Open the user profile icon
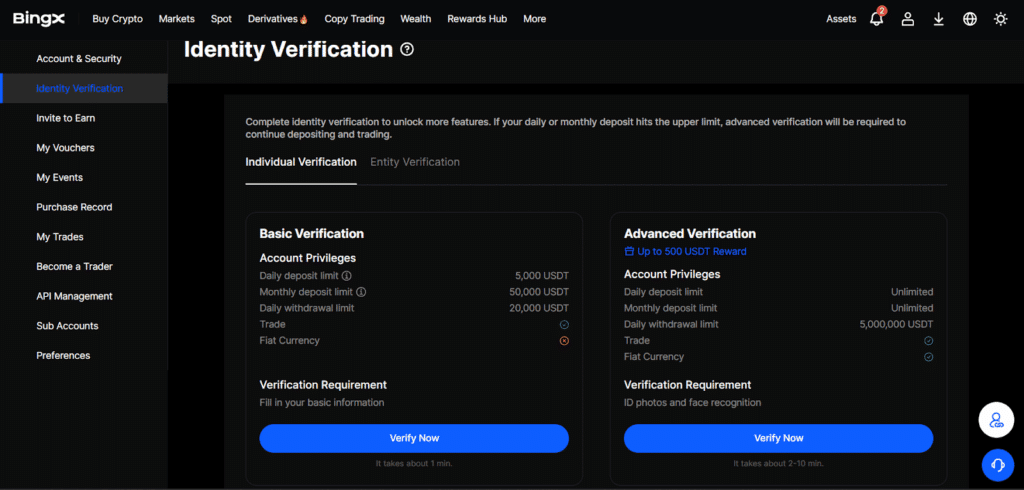 [x=908, y=19]
